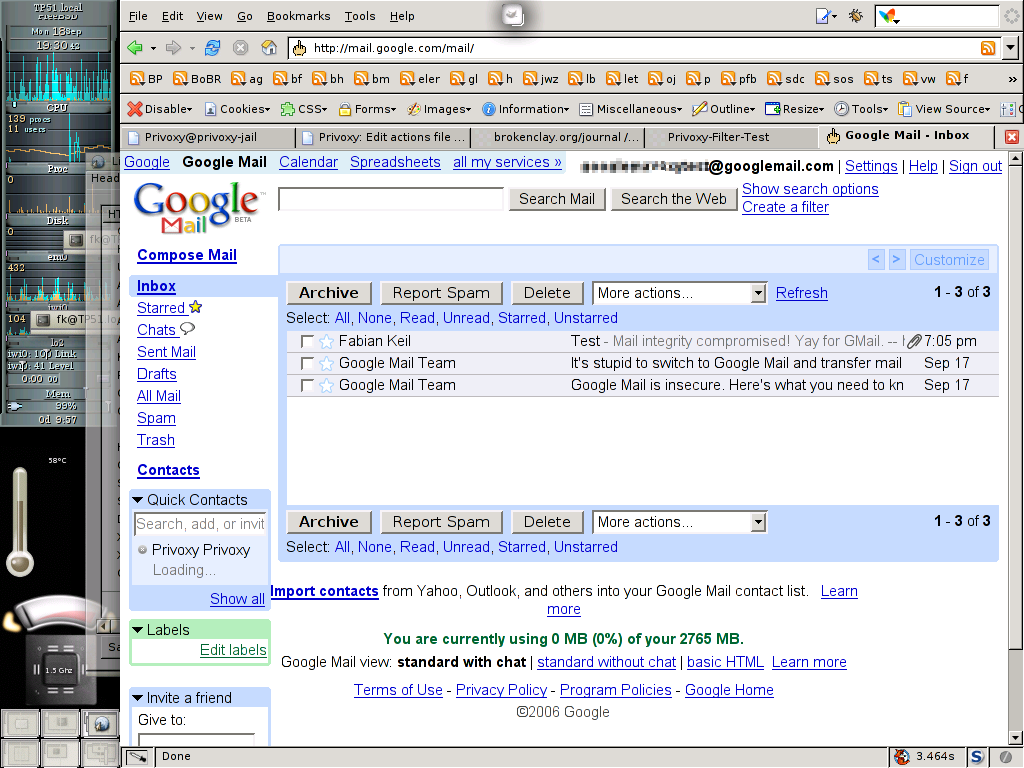Click the Search the Web button
1024x768 pixels.
(x=673, y=199)
